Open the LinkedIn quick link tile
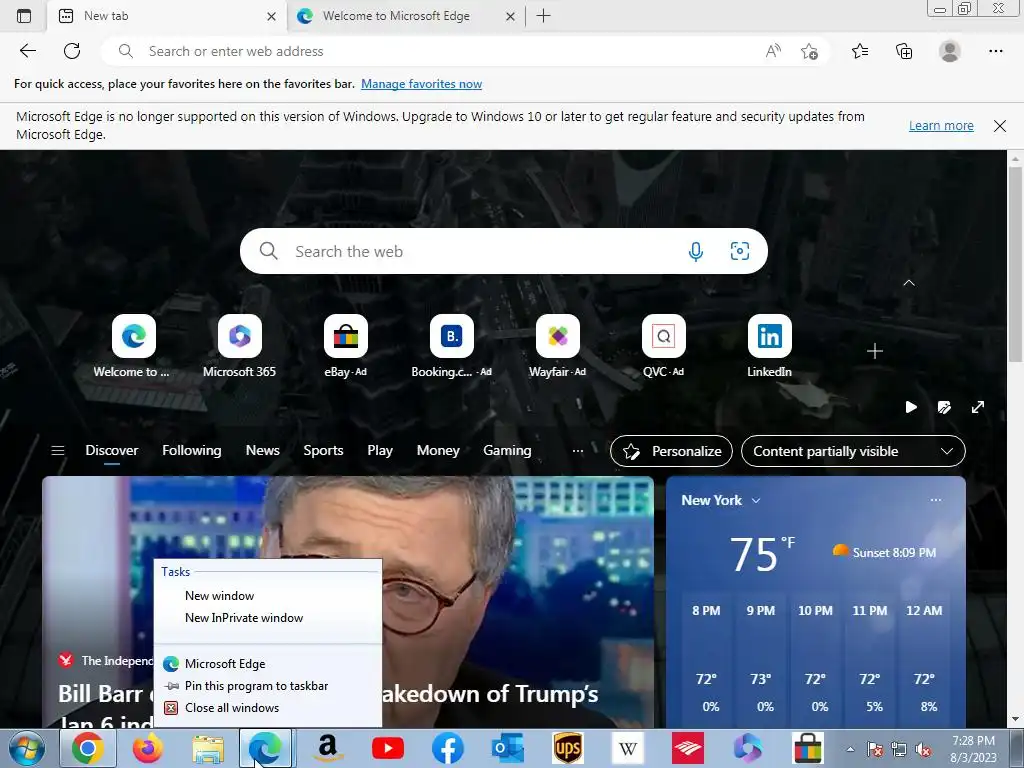The width and height of the screenshot is (1024, 768). pos(769,346)
